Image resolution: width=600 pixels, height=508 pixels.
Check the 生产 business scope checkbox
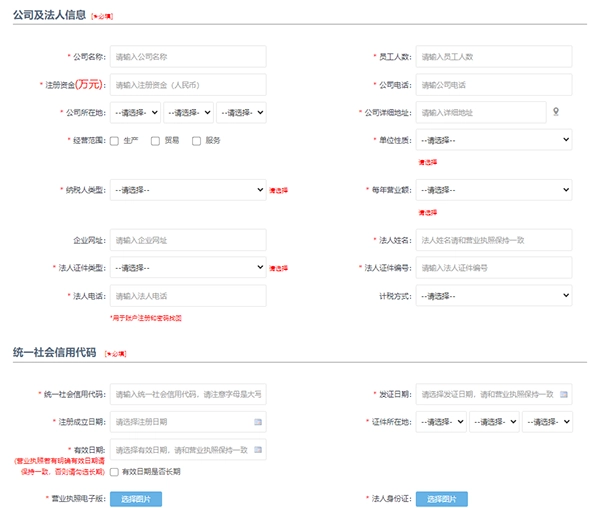[115, 141]
